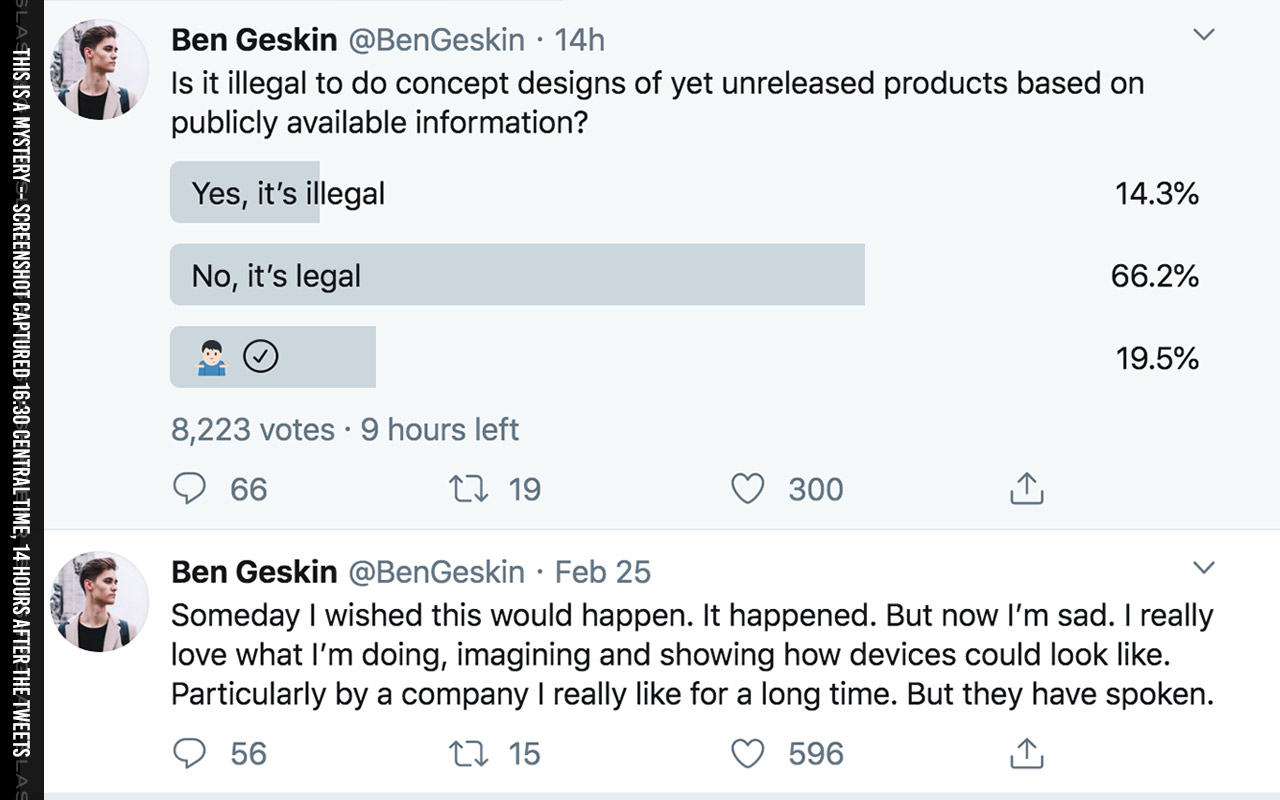Like the tweet with 596 likes
The width and height of the screenshot is (1280, 800).
coord(748,753)
